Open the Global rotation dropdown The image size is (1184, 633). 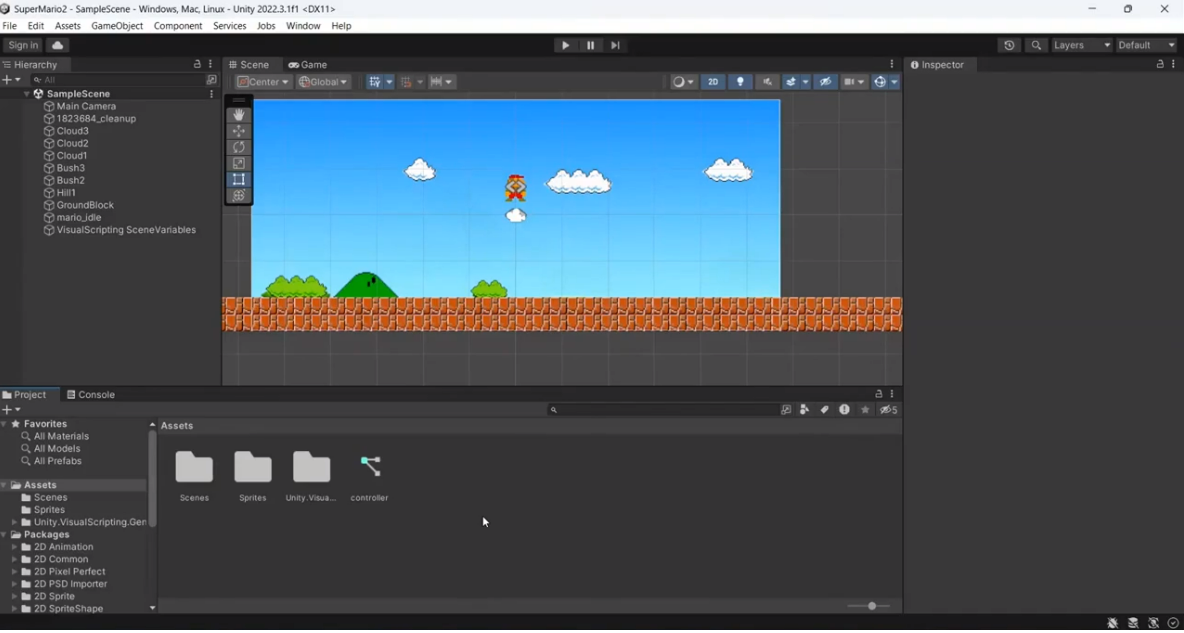tap(323, 82)
